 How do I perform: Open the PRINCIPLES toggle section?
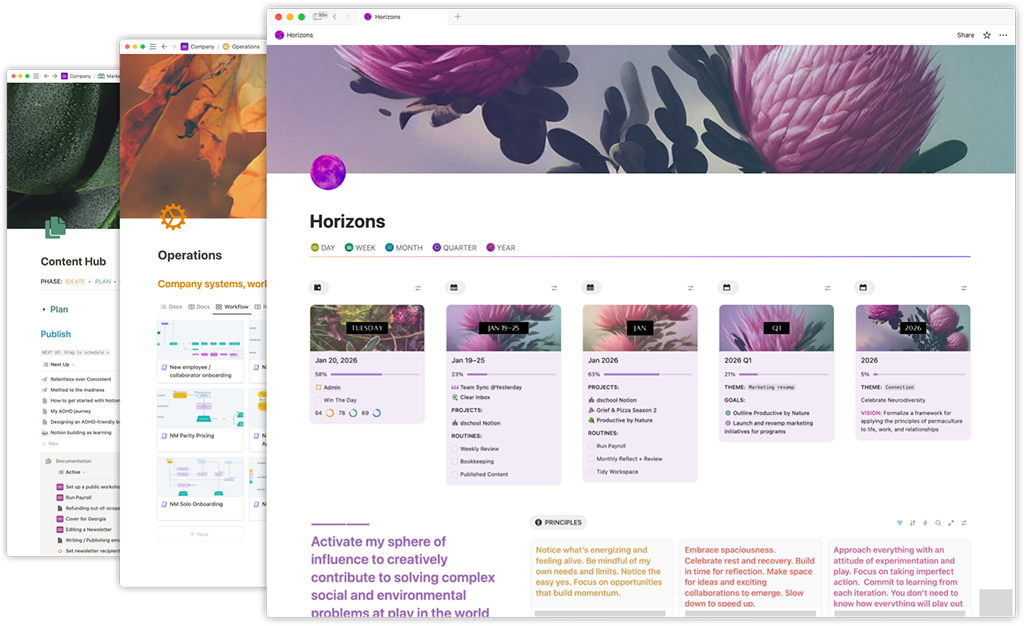click(558, 521)
